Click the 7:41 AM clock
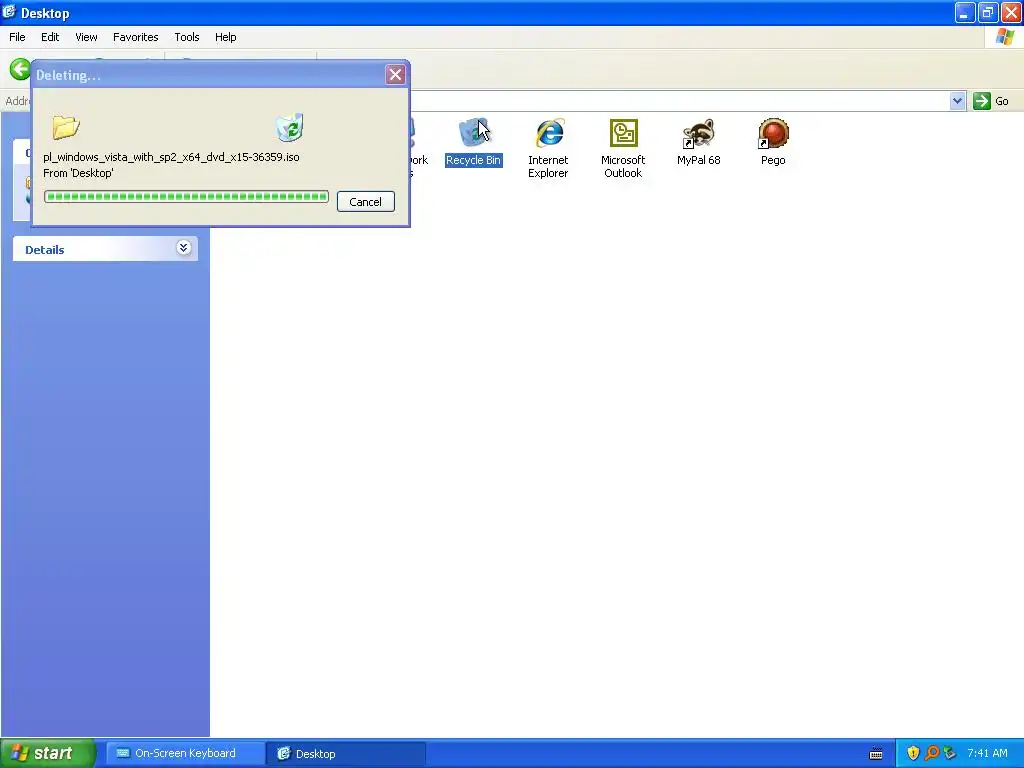 [987, 753]
